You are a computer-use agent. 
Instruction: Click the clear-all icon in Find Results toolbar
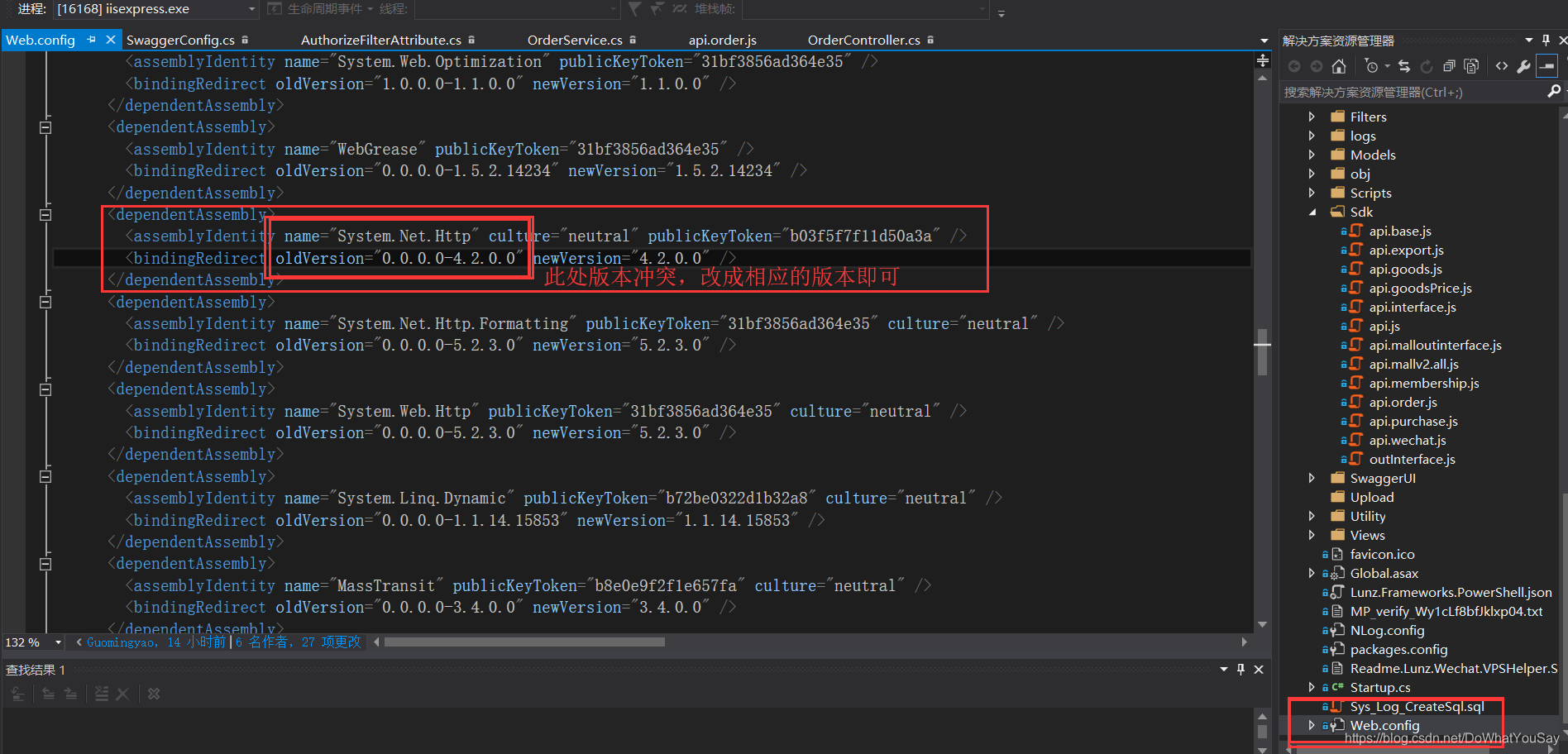(x=101, y=694)
